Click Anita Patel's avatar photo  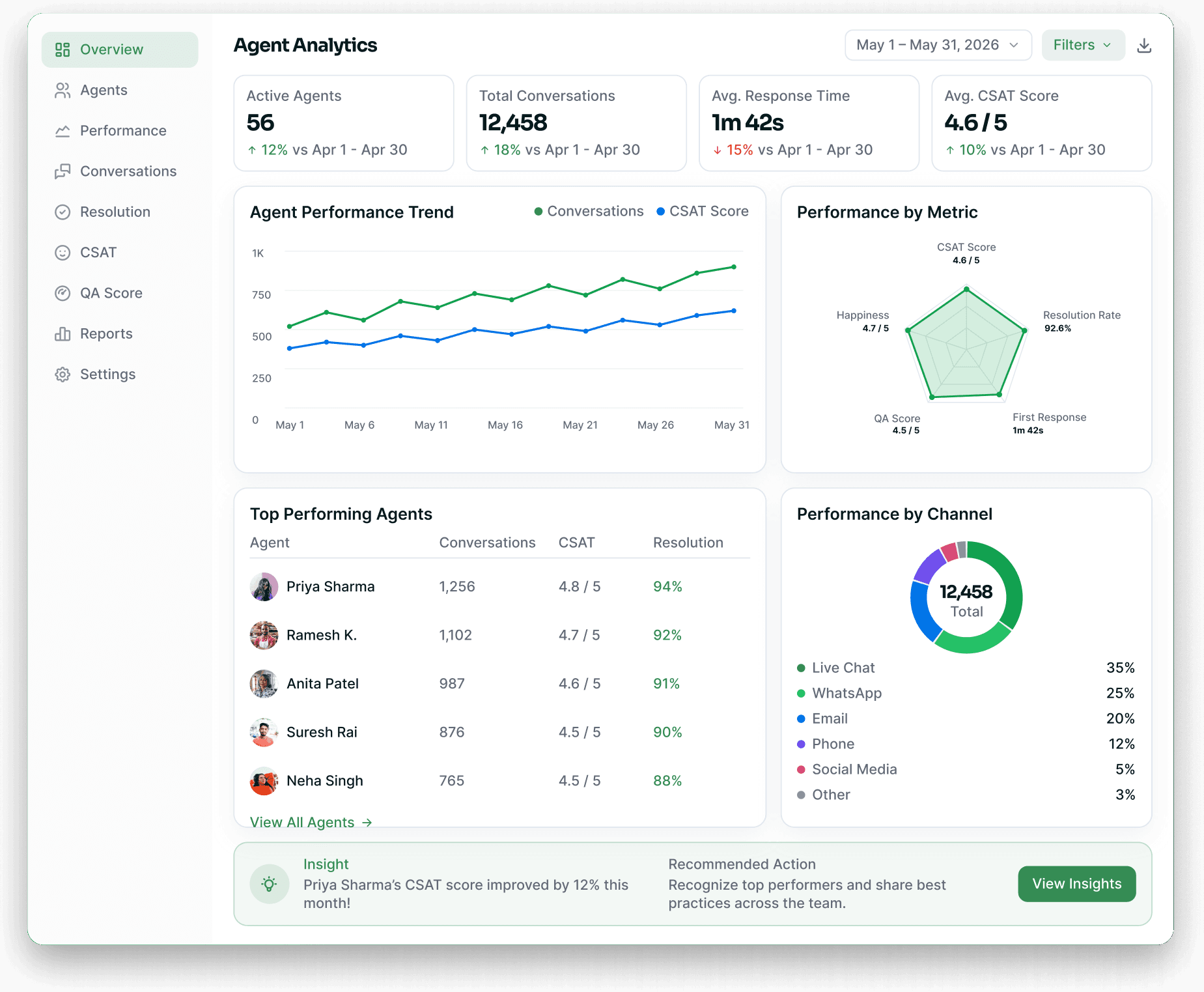[x=264, y=684]
